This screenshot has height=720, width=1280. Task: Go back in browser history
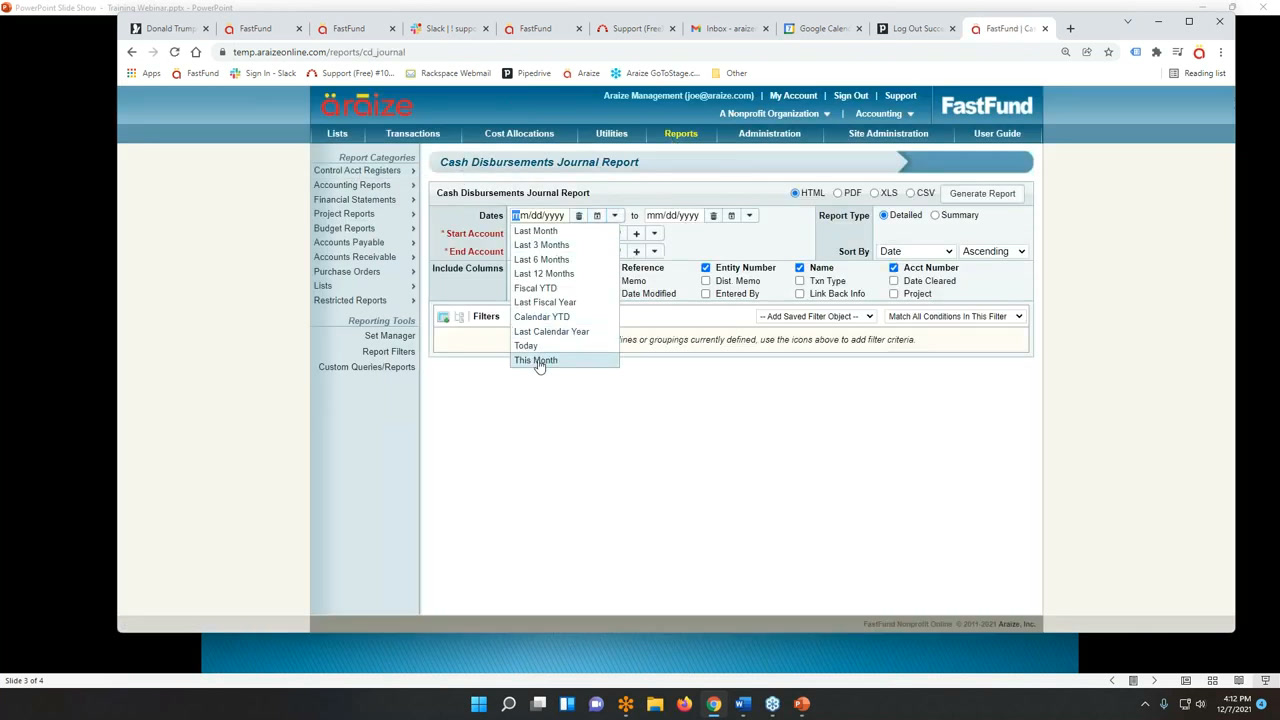pyautogui.click(x=132, y=52)
